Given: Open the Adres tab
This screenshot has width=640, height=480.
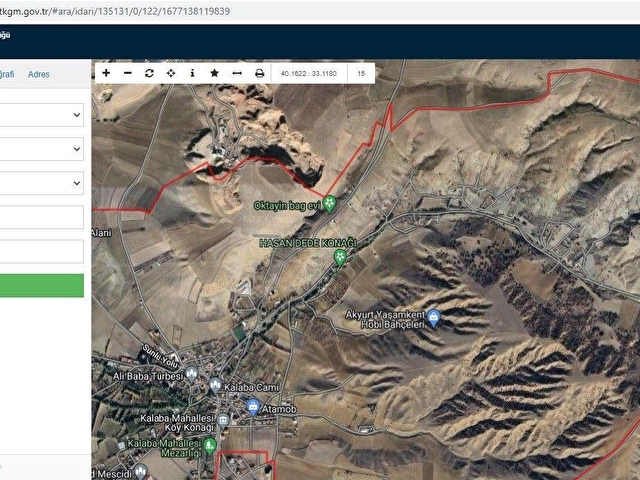Looking at the screenshot, I should pos(39,74).
